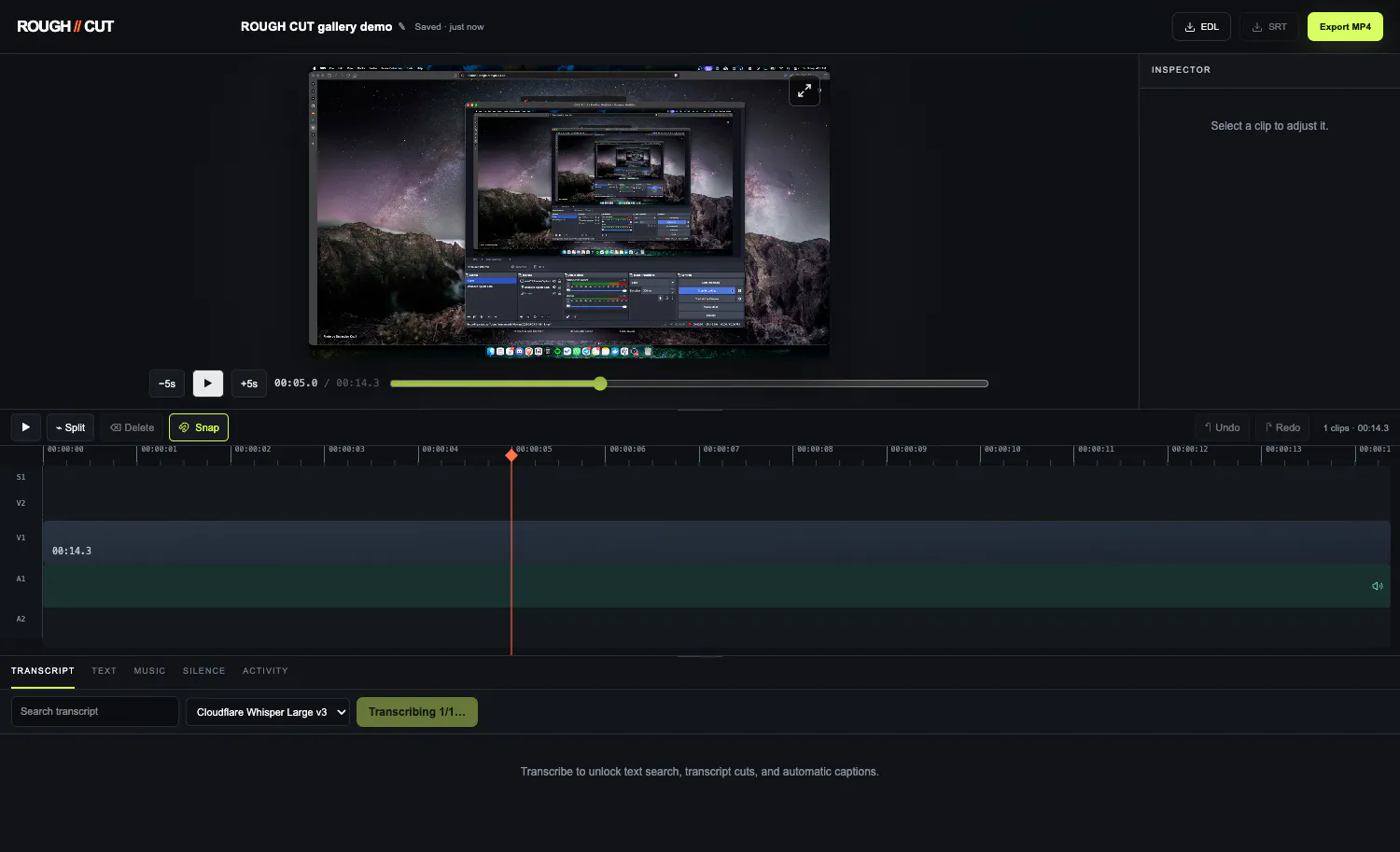This screenshot has width=1400, height=852.
Task: Click the ROUGH // CUT logo
Action: click(65, 26)
